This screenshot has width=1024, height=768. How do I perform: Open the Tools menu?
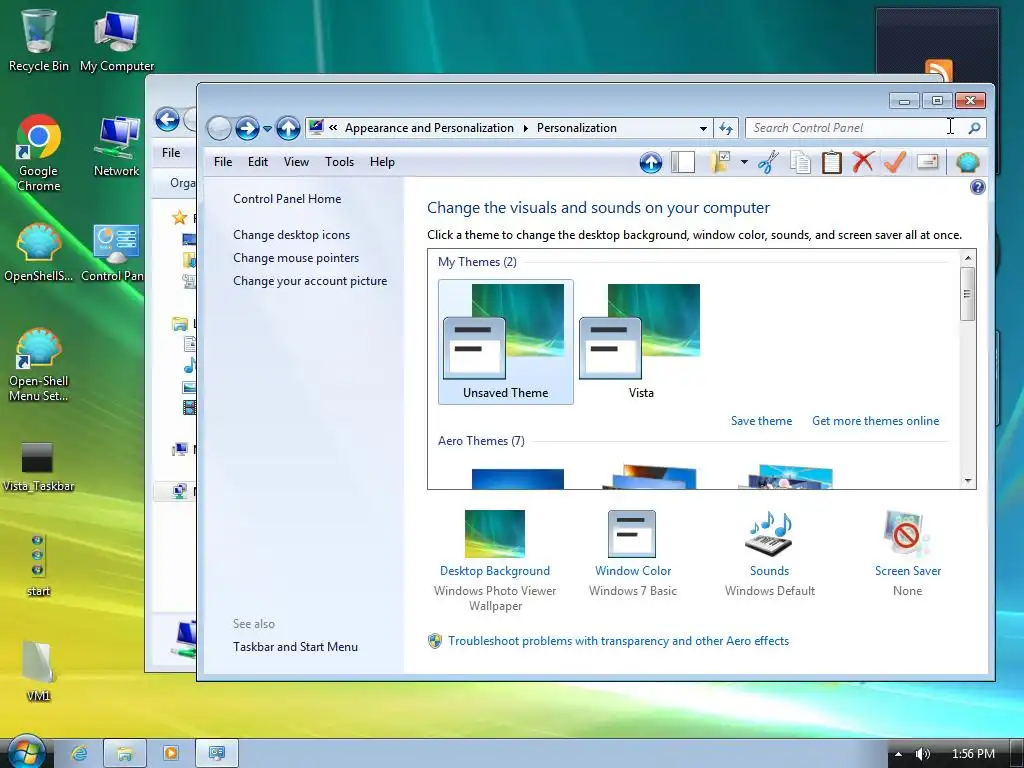pos(340,162)
